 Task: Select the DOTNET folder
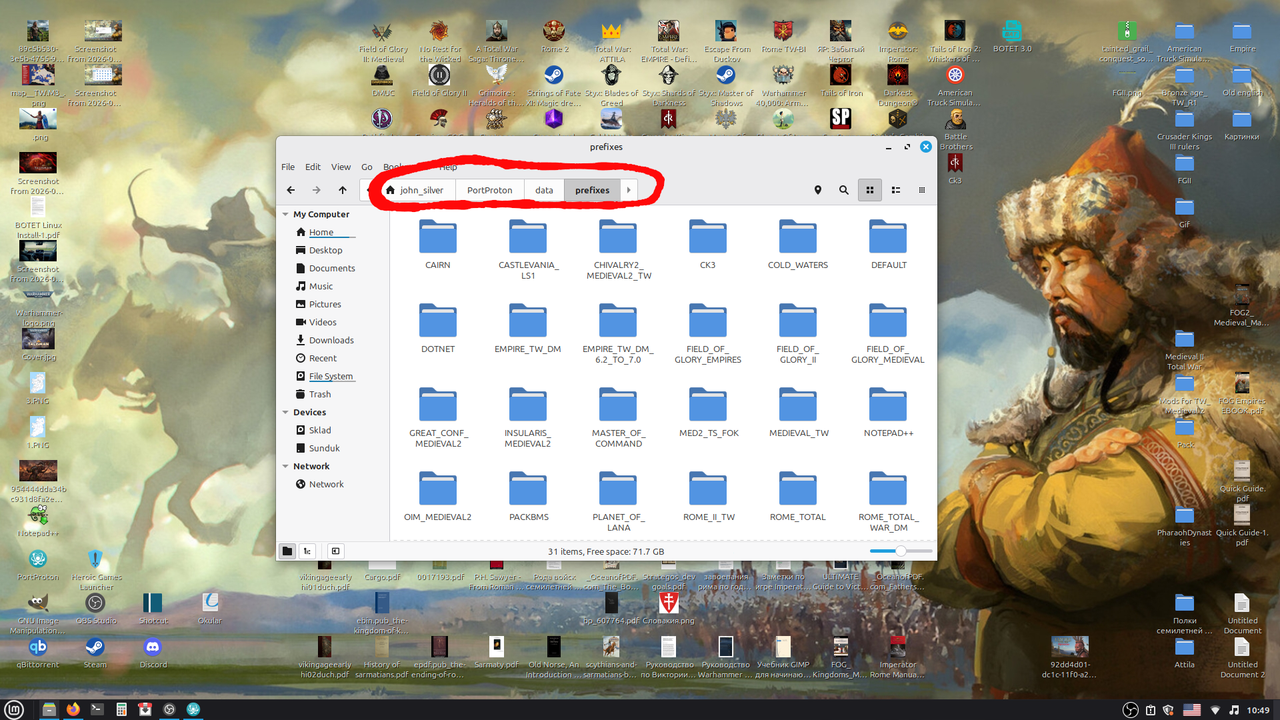(437, 328)
